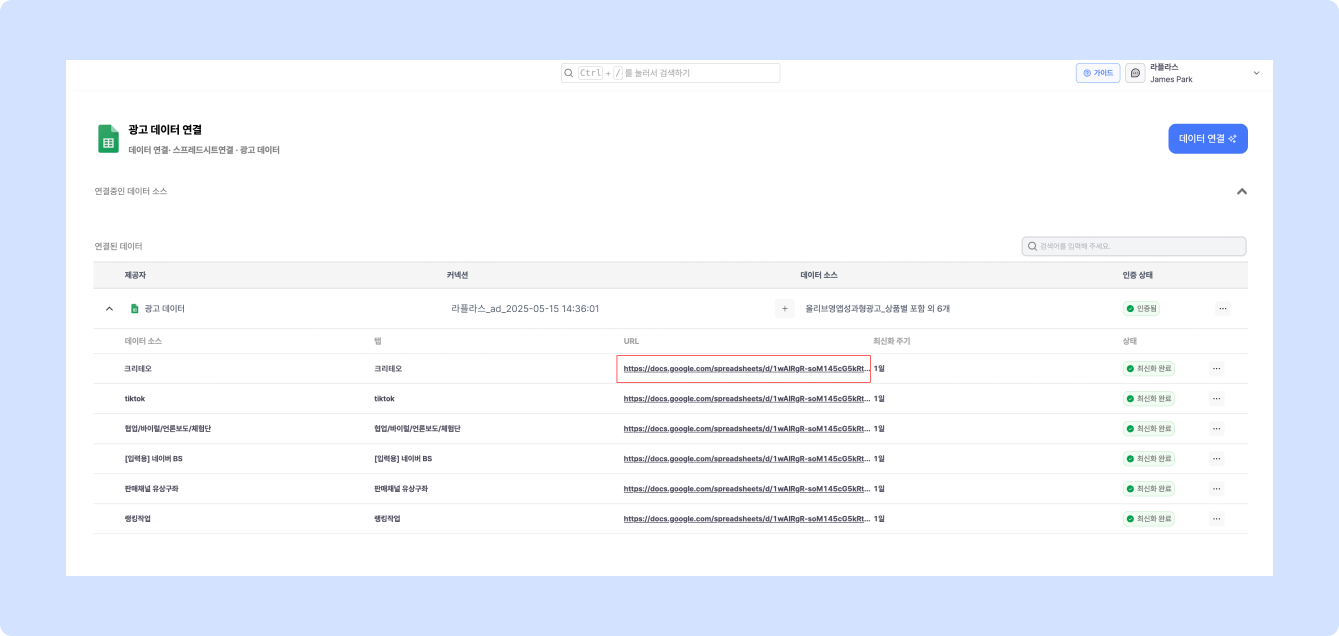Open three-dot menu for 판매채널 유상구좌 row
The width and height of the screenshot is (1339, 636).
1216,489
